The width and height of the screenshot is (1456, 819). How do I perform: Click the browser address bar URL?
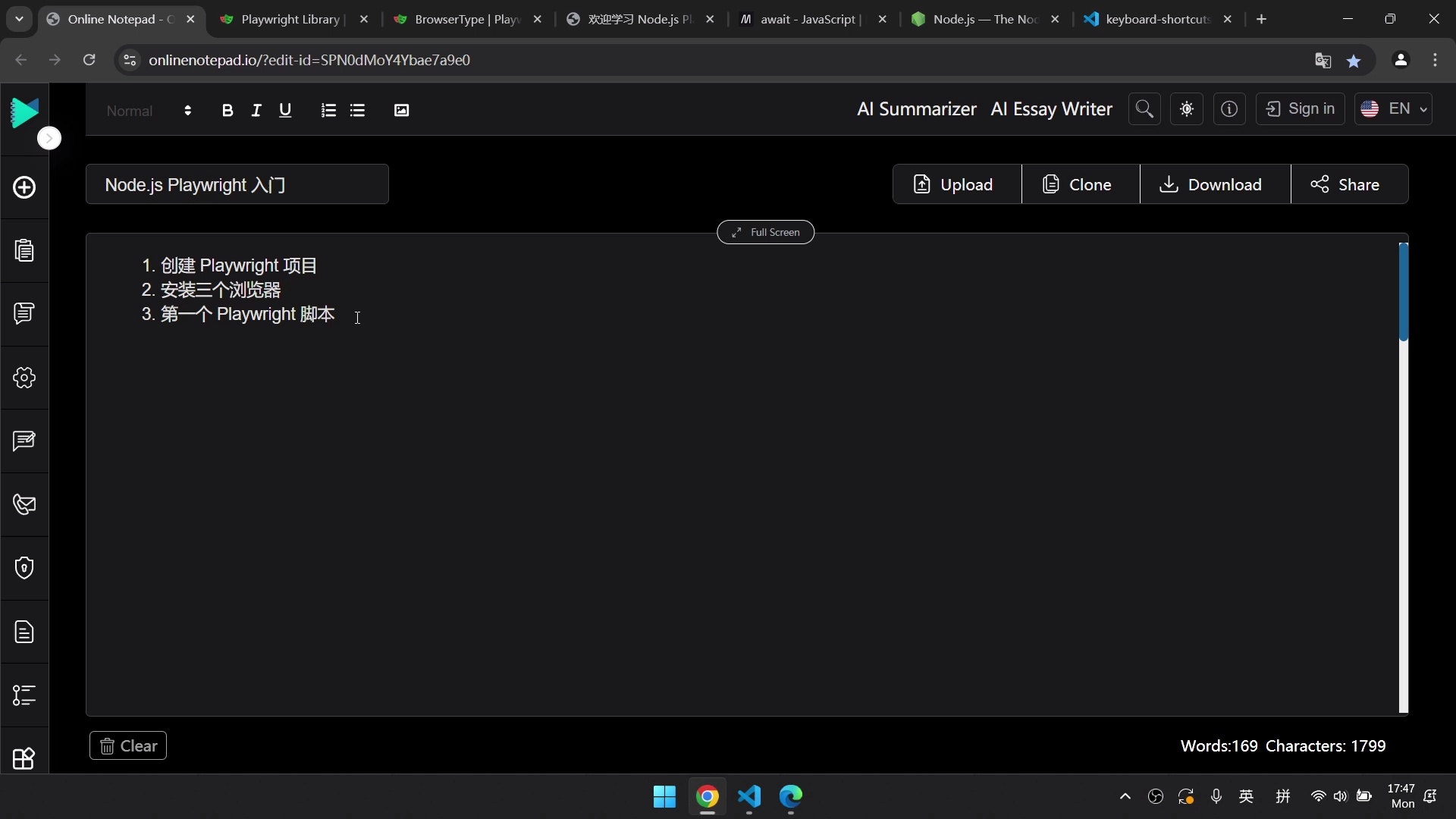coord(309,60)
